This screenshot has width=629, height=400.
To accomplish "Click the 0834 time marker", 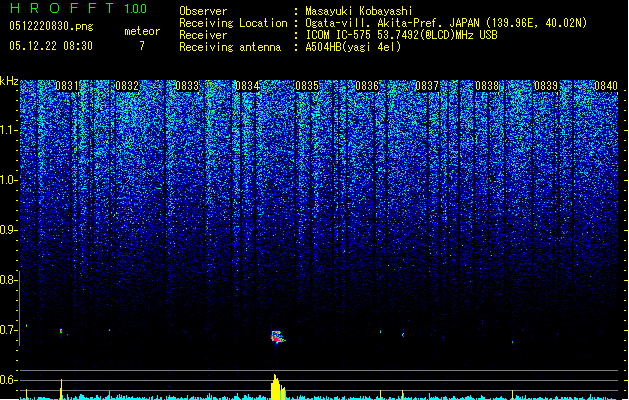I will coord(247,86).
